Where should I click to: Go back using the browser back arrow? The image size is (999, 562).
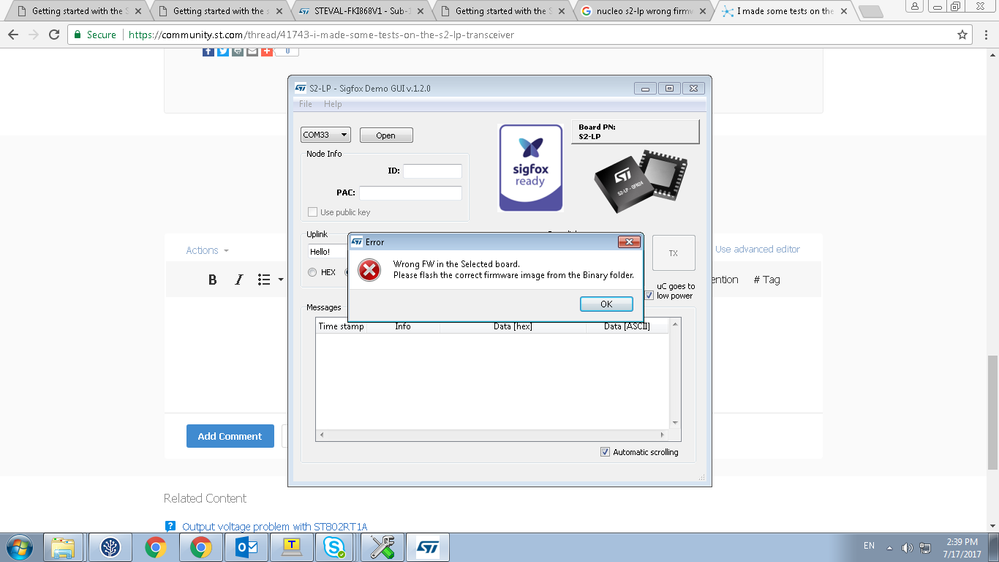(x=13, y=34)
